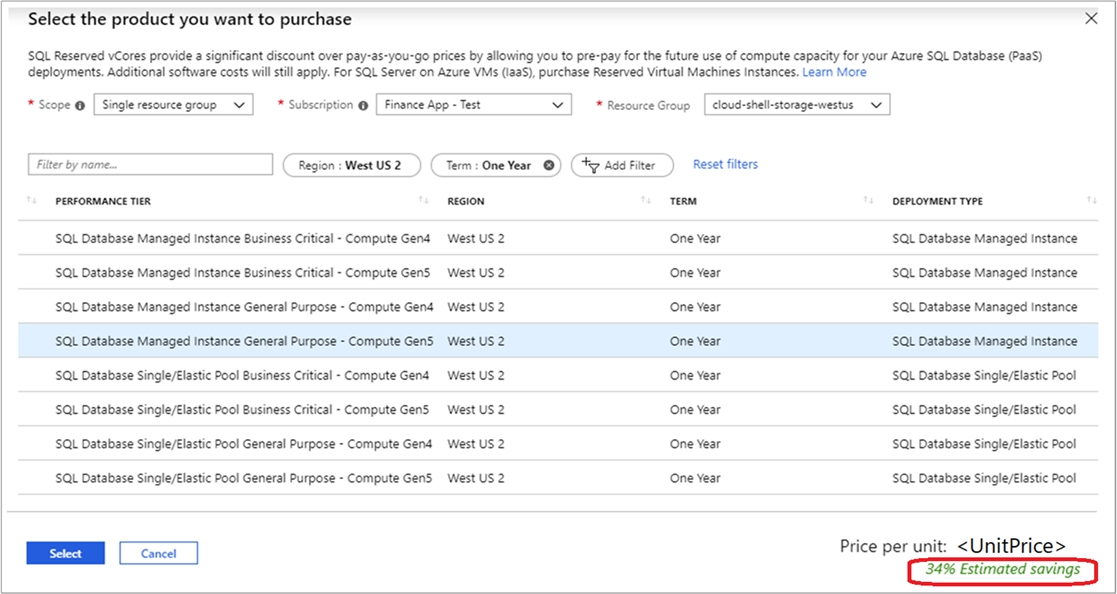
Task: Click the Scope info icon
Action: click(80, 105)
